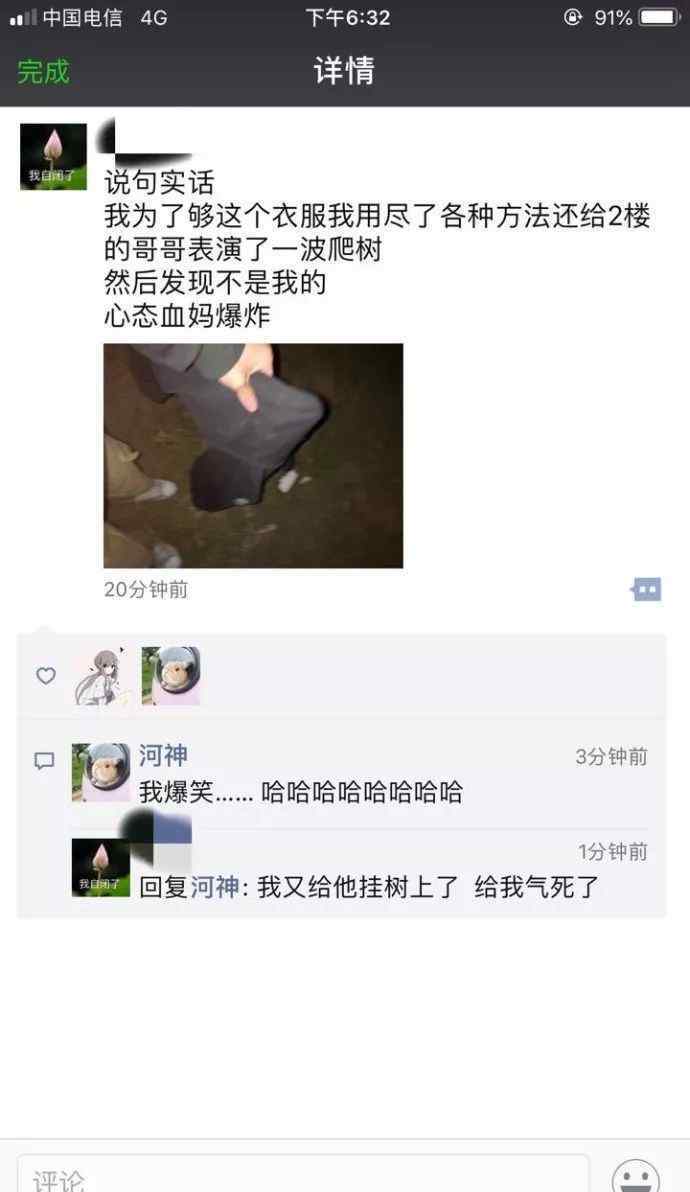
Task: Tap the blurred poster name at top
Action: (x=144, y=144)
